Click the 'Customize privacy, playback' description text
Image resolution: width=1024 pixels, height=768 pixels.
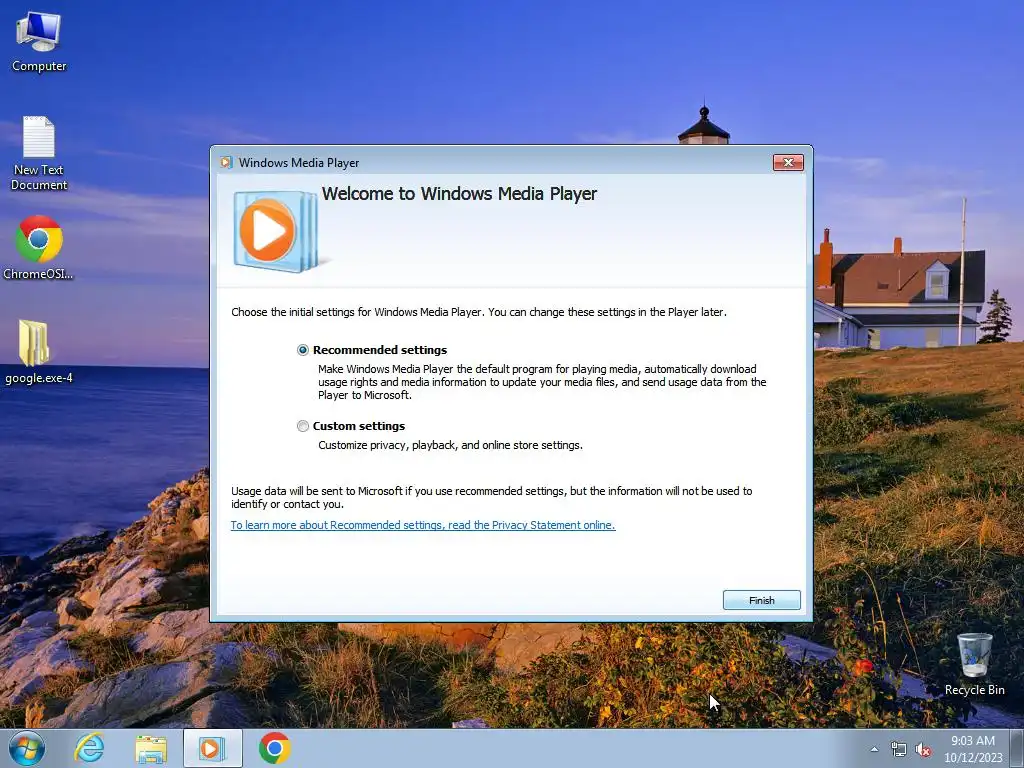coord(450,445)
